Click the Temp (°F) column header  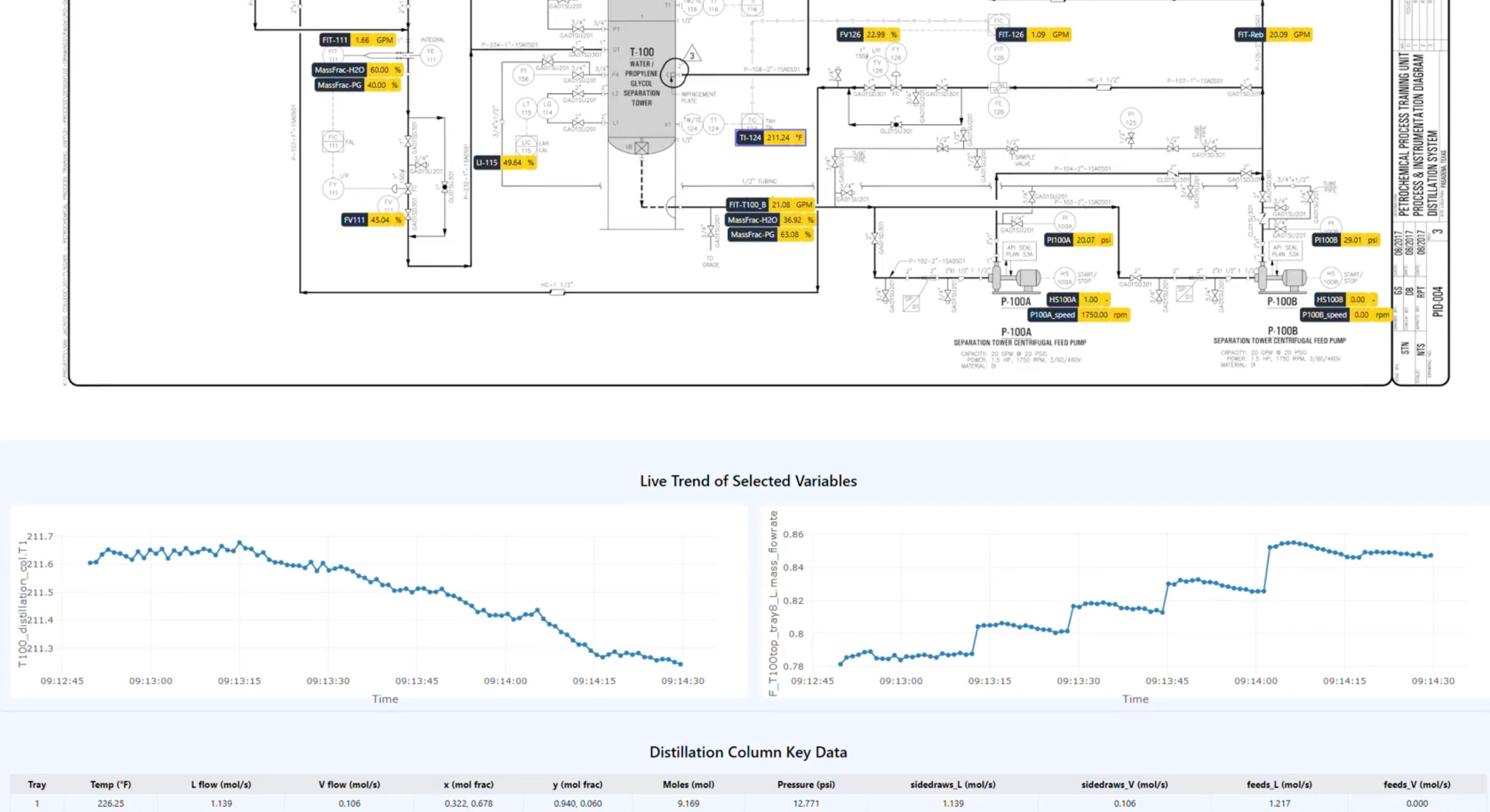coord(111,785)
